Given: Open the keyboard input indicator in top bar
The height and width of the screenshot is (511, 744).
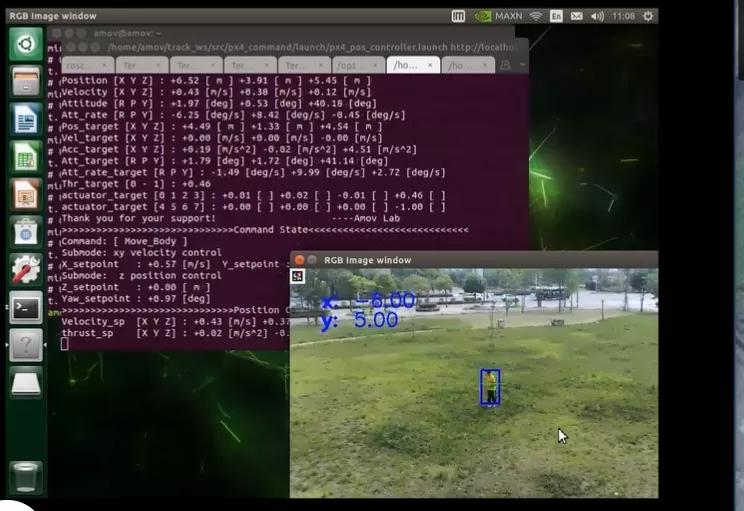Looking at the screenshot, I should [458, 16].
